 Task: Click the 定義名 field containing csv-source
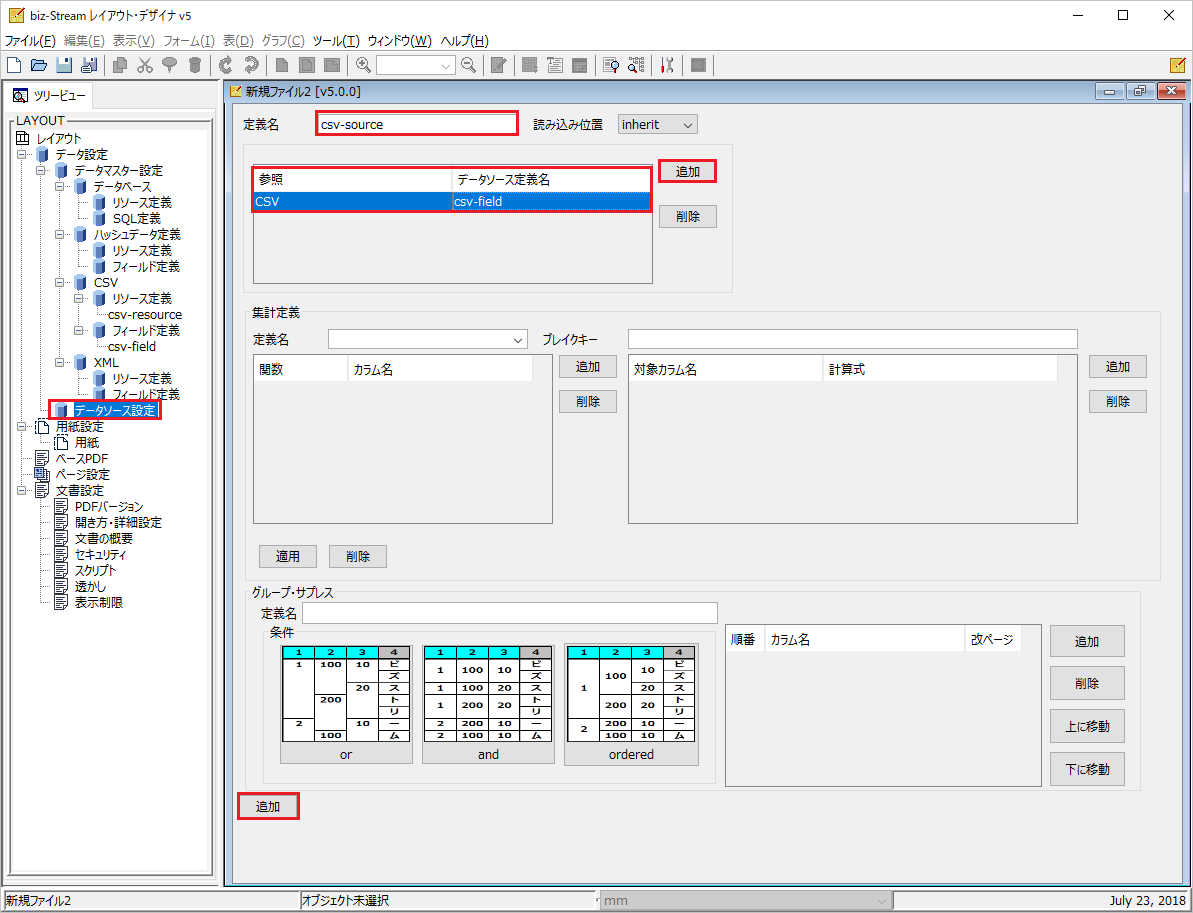click(416, 125)
